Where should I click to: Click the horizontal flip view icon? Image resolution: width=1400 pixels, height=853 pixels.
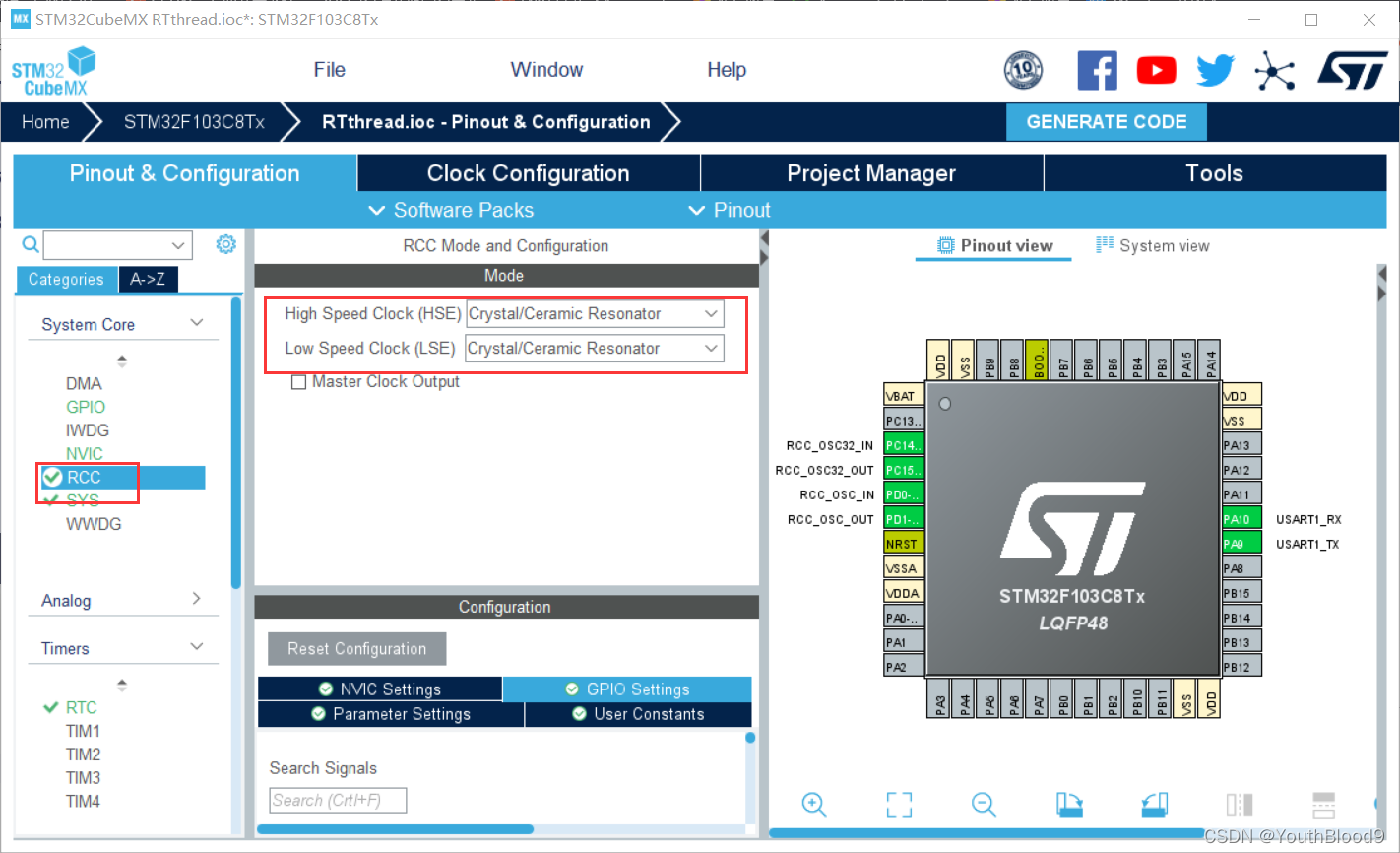1240,804
